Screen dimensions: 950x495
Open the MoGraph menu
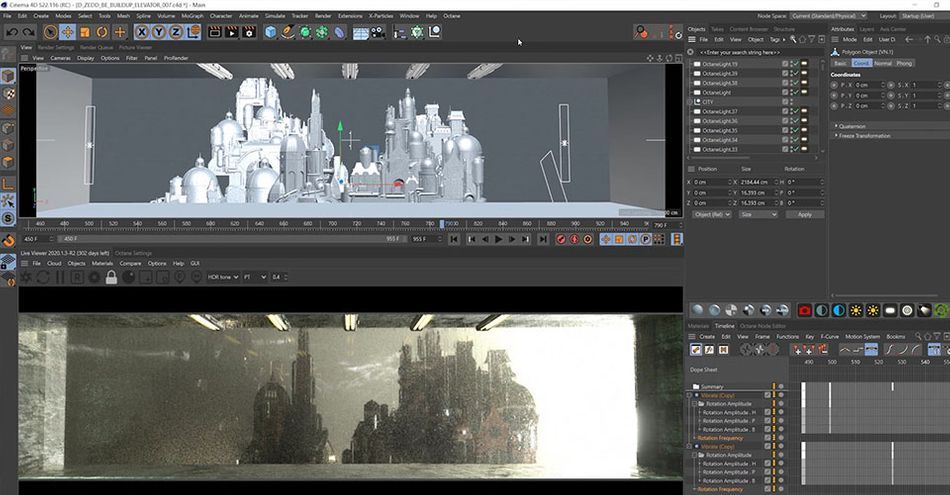coord(192,16)
